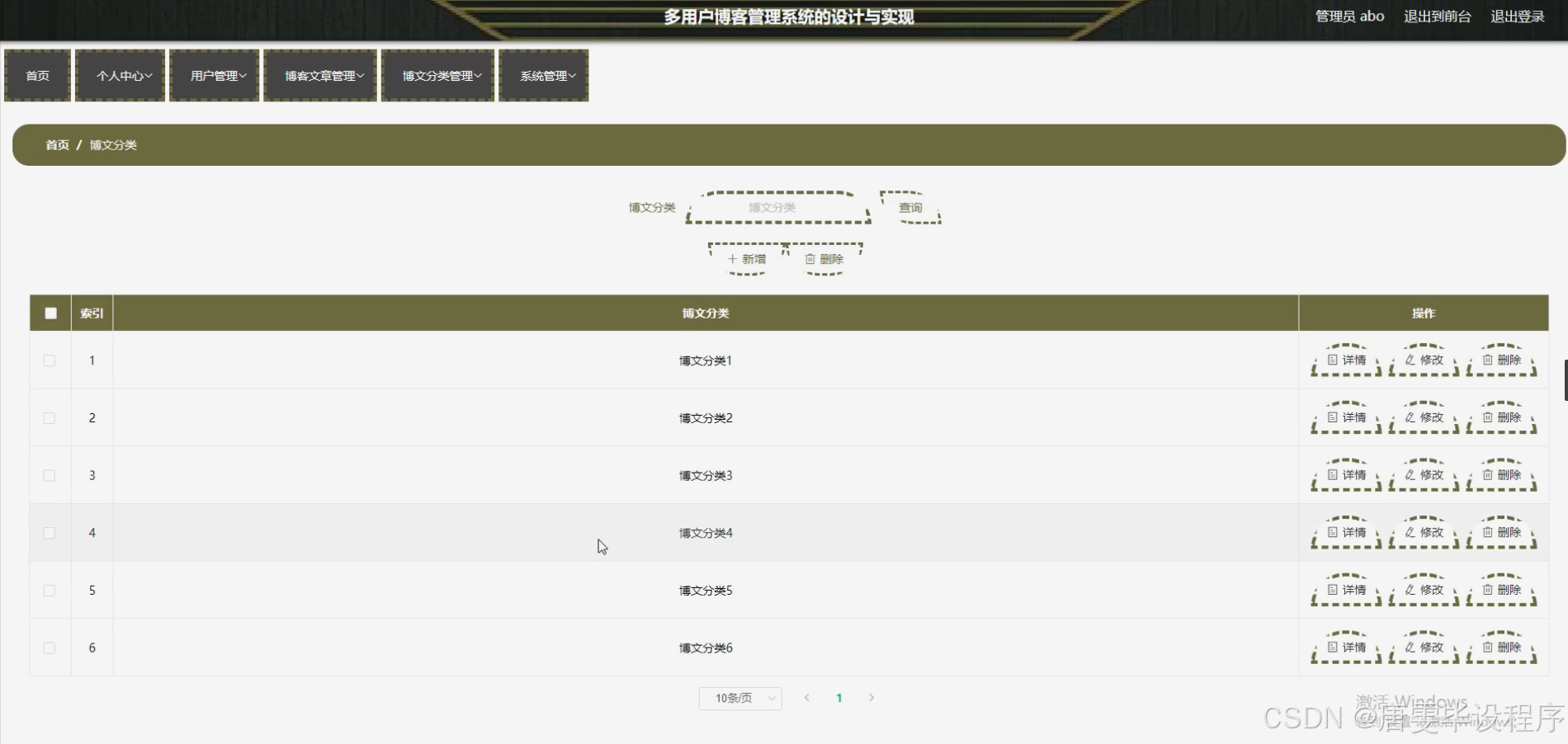This screenshot has height=744, width=1568.
Task: Open details for 博文分类2 row
Action: (1346, 418)
